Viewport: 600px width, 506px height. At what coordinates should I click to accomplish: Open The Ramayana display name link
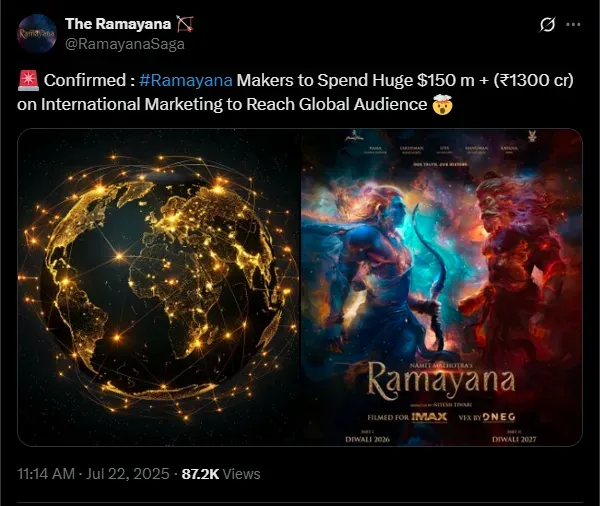(118, 24)
